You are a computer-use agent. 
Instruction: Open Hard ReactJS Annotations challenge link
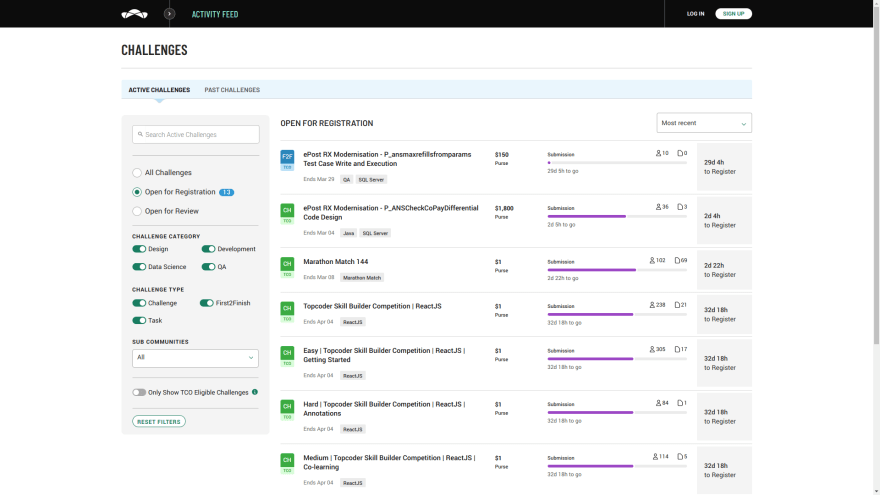tap(384, 409)
